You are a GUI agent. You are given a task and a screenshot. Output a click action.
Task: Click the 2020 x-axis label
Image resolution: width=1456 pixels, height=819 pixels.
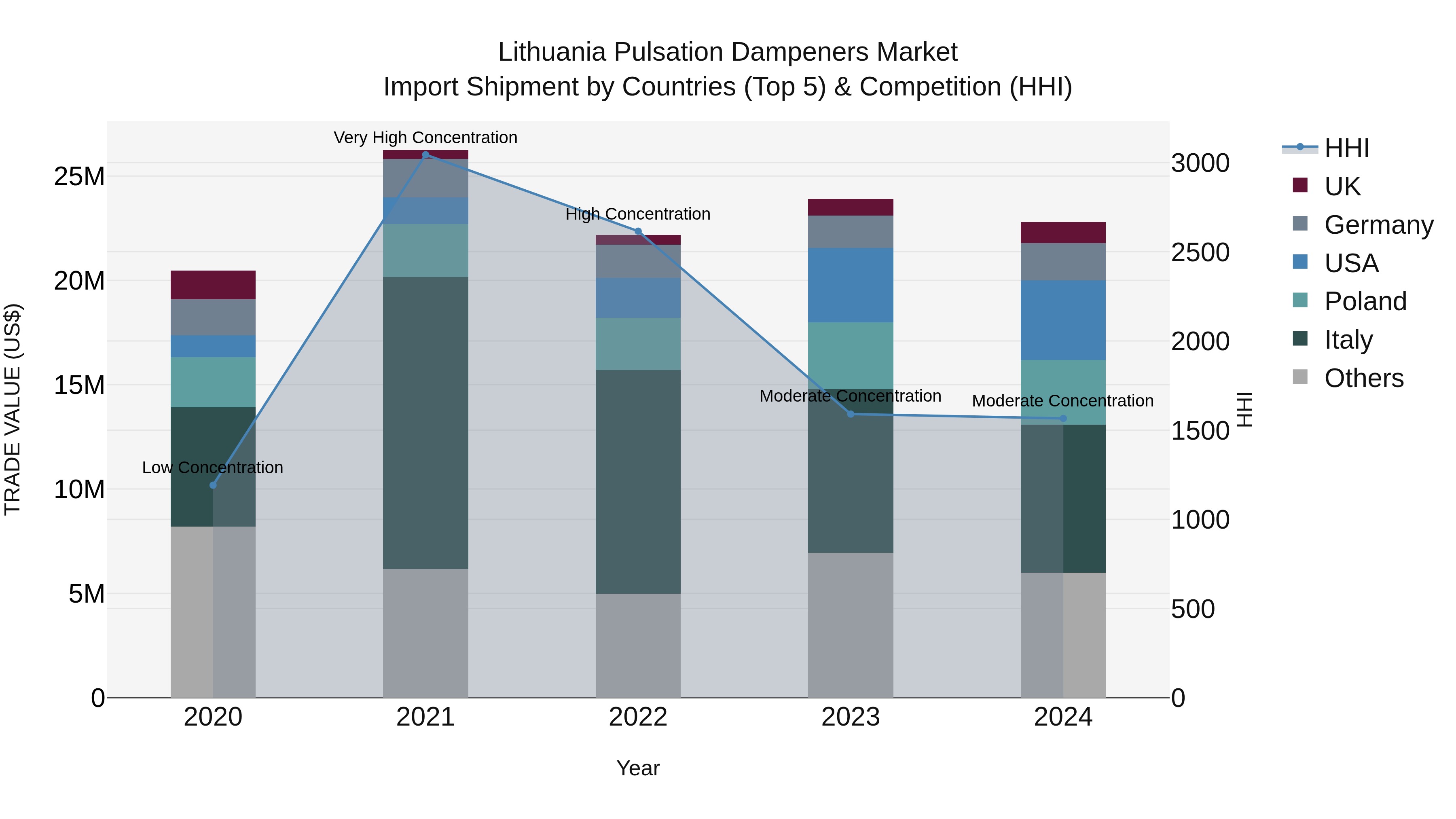coord(213,717)
